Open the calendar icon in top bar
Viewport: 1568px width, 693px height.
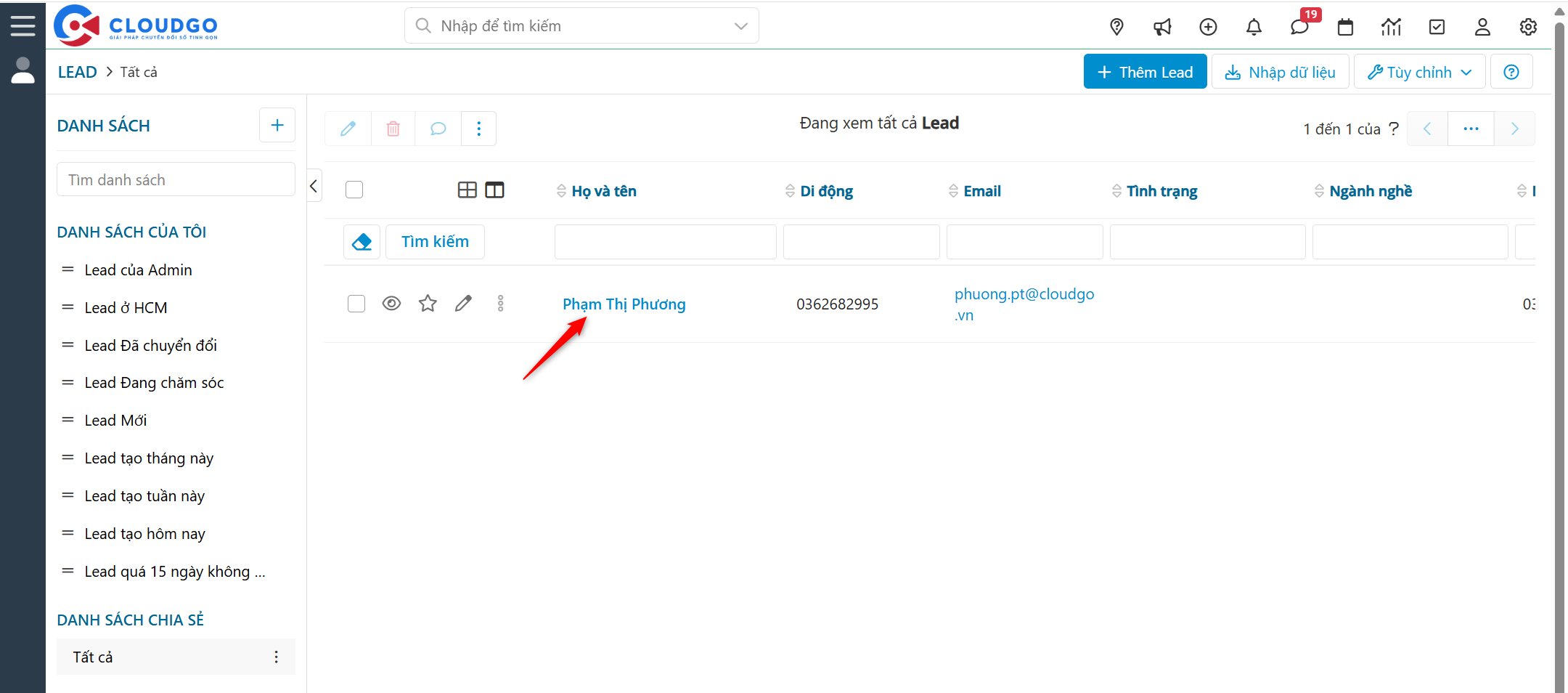coord(1345,28)
